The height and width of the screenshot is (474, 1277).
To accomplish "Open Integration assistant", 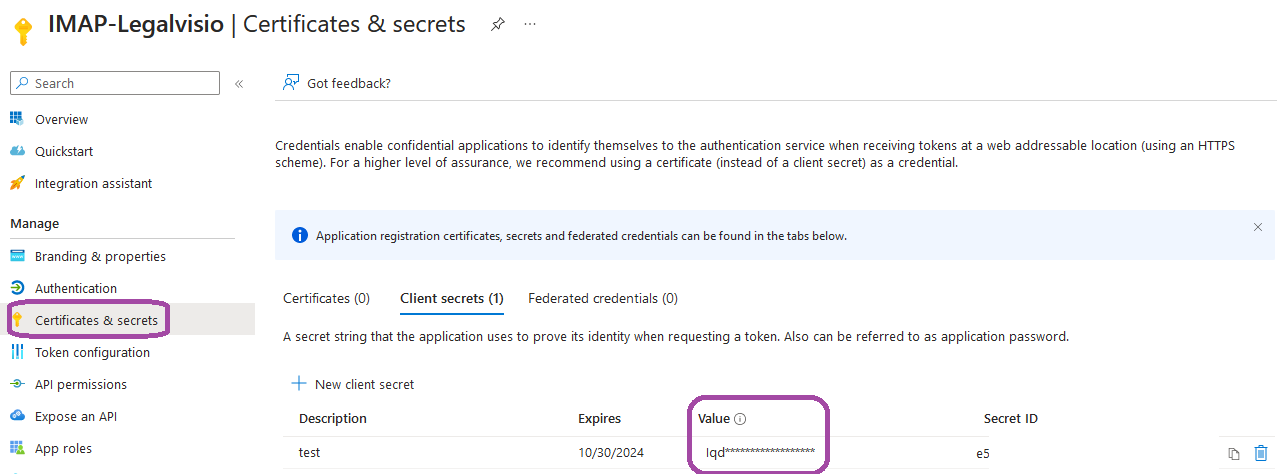I will 93,184.
